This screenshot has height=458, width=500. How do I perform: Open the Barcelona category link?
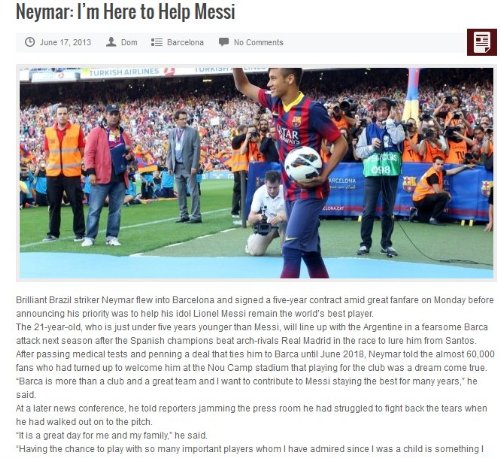pos(185,42)
